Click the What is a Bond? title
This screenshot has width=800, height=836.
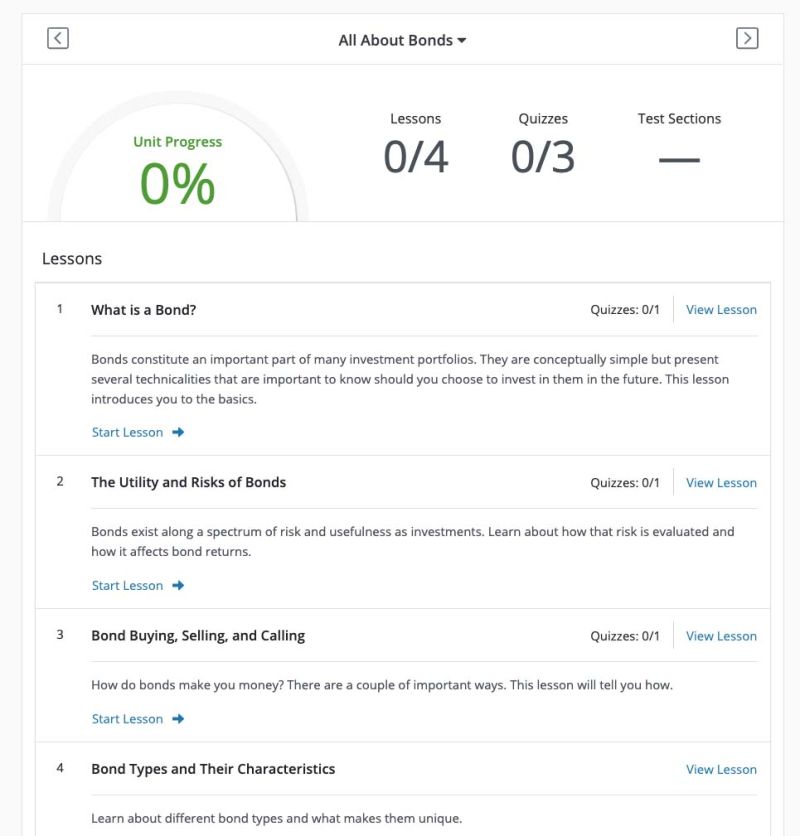point(143,310)
